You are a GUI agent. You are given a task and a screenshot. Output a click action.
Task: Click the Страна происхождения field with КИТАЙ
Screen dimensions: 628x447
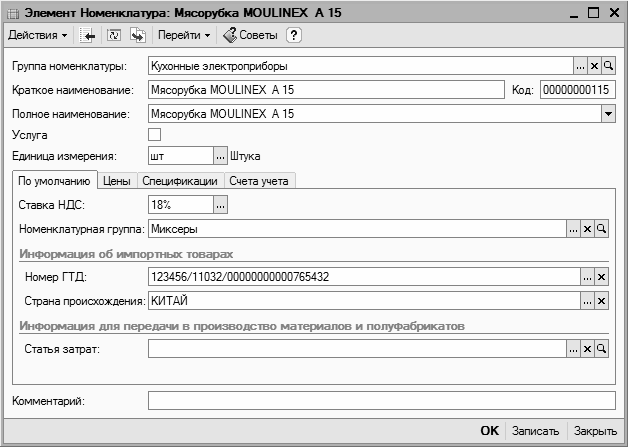[364, 301]
